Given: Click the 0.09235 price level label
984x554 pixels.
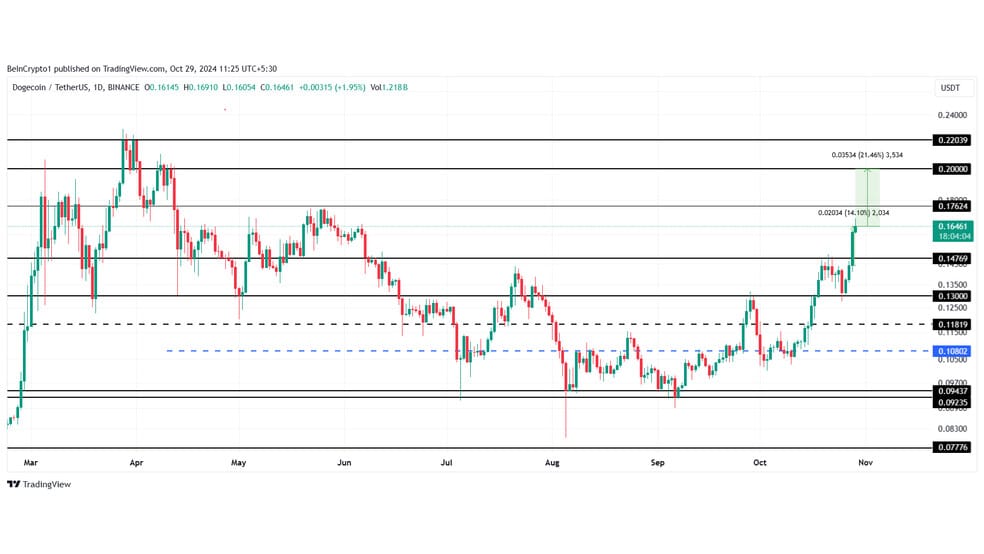Looking at the screenshot, I should (x=952, y=402).
